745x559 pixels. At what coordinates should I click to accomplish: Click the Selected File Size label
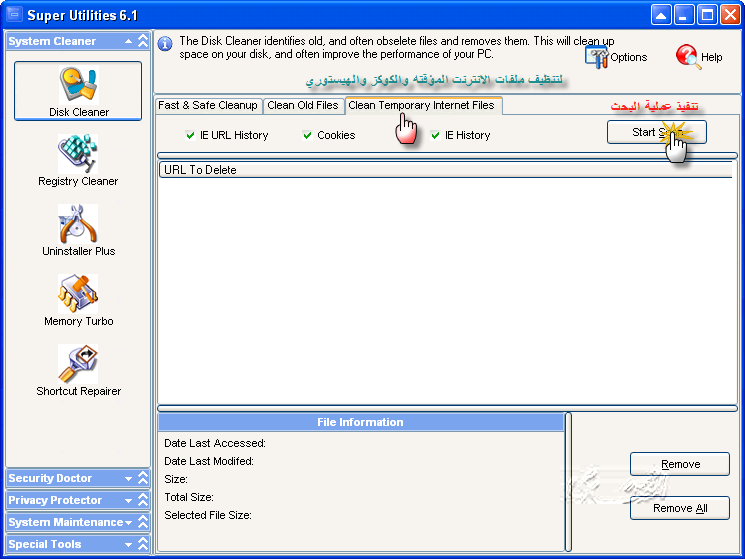(x=208, y=515)
